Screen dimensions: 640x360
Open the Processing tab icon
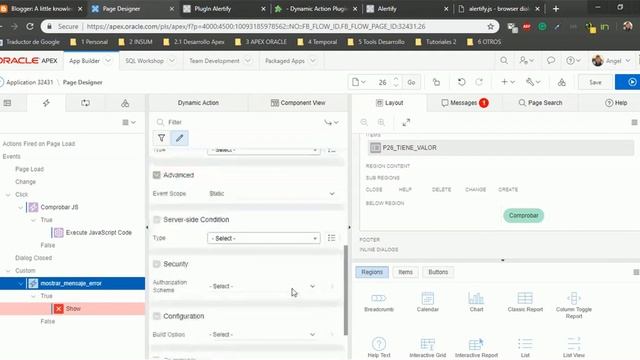[85, 103]
